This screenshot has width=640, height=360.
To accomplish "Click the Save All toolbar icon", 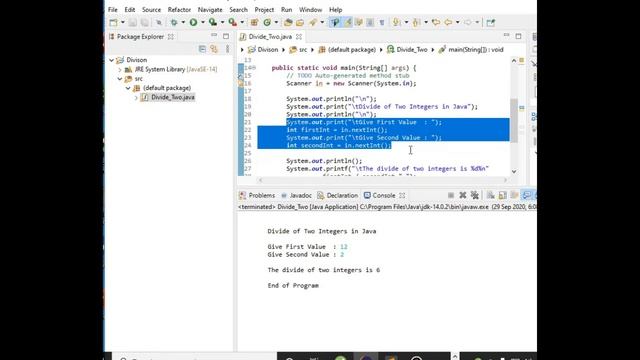I will pyautogui.click(x=144, y=22).
